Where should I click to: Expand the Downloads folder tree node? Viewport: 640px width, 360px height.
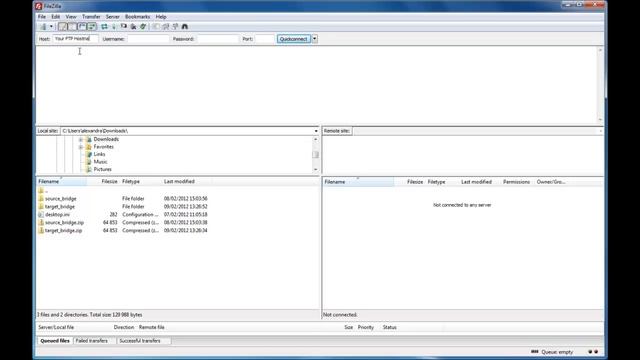81,139
